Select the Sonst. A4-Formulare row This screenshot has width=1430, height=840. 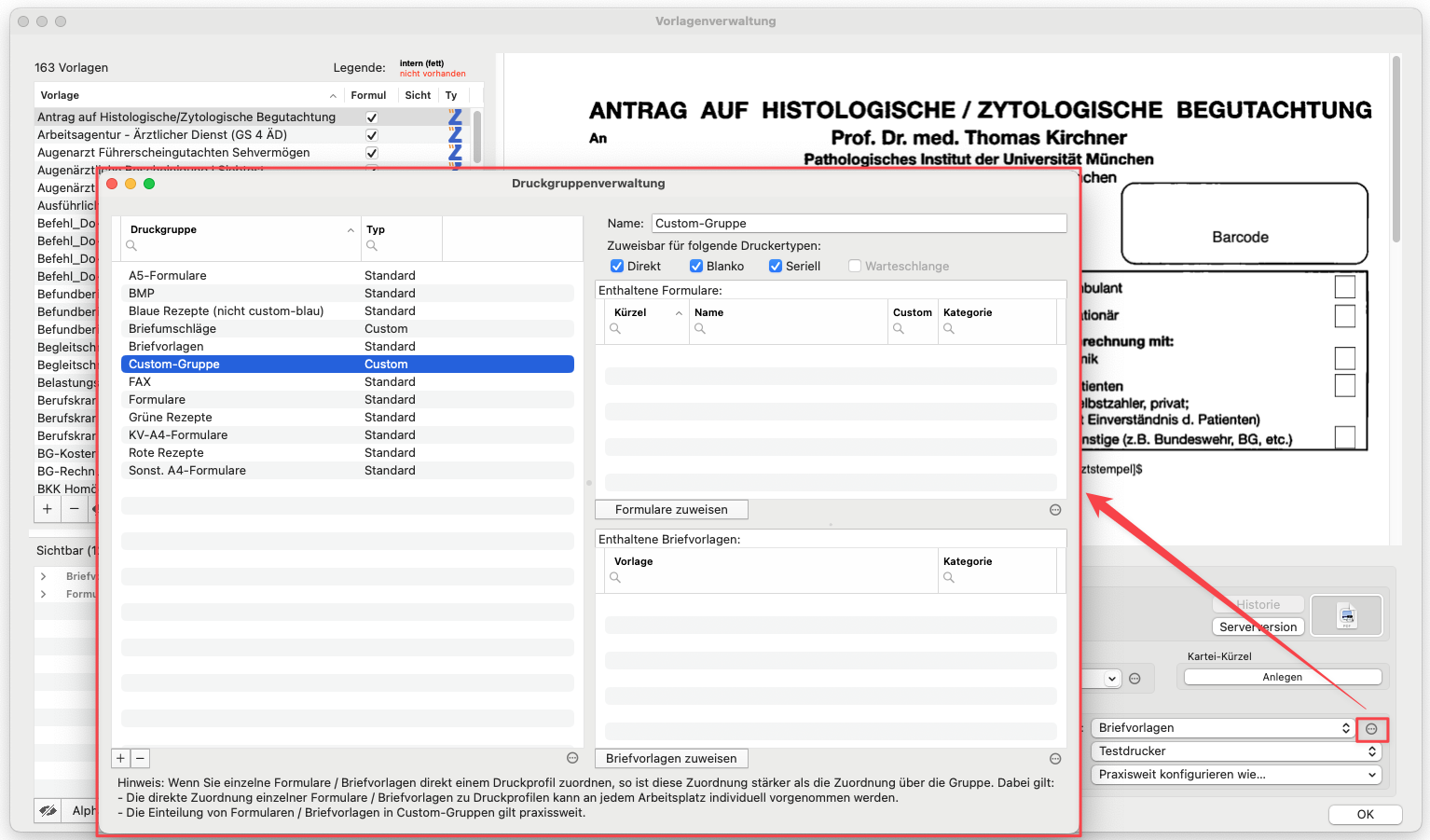pyautogui.click(x=348, y=471)
